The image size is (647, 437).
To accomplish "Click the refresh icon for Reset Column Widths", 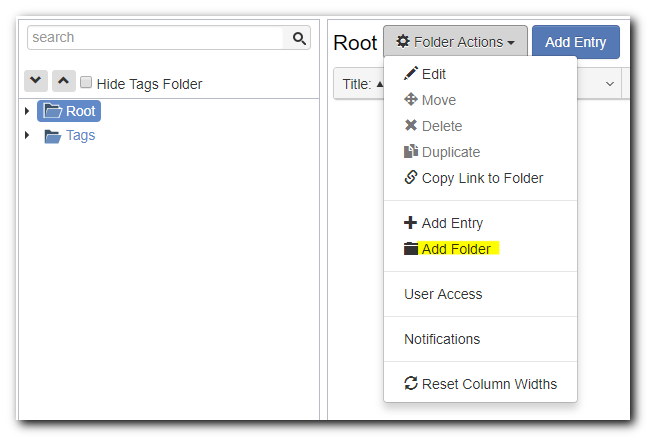I will tap(410, 384).
